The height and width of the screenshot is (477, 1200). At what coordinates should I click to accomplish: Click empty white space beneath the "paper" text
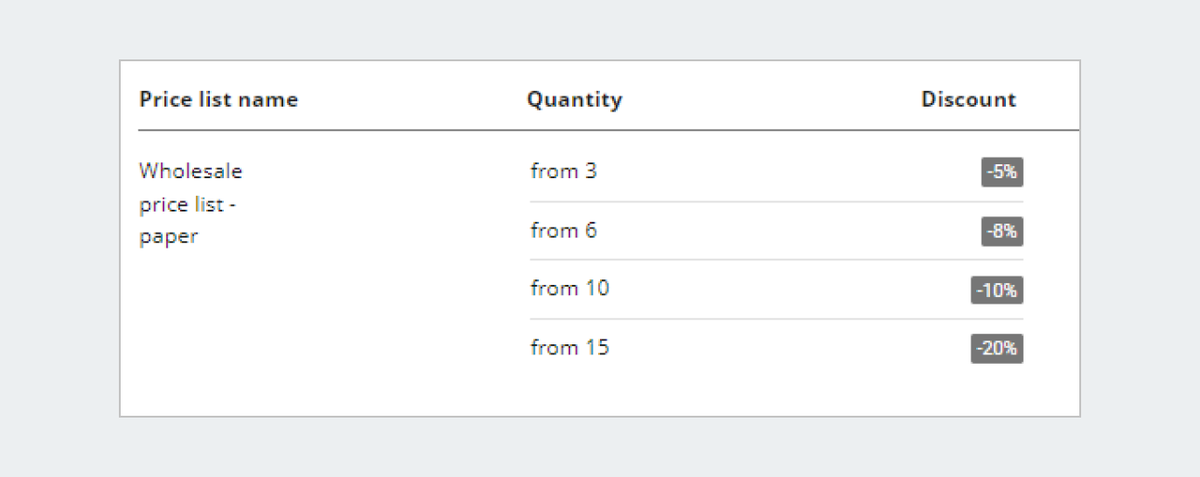300,330
